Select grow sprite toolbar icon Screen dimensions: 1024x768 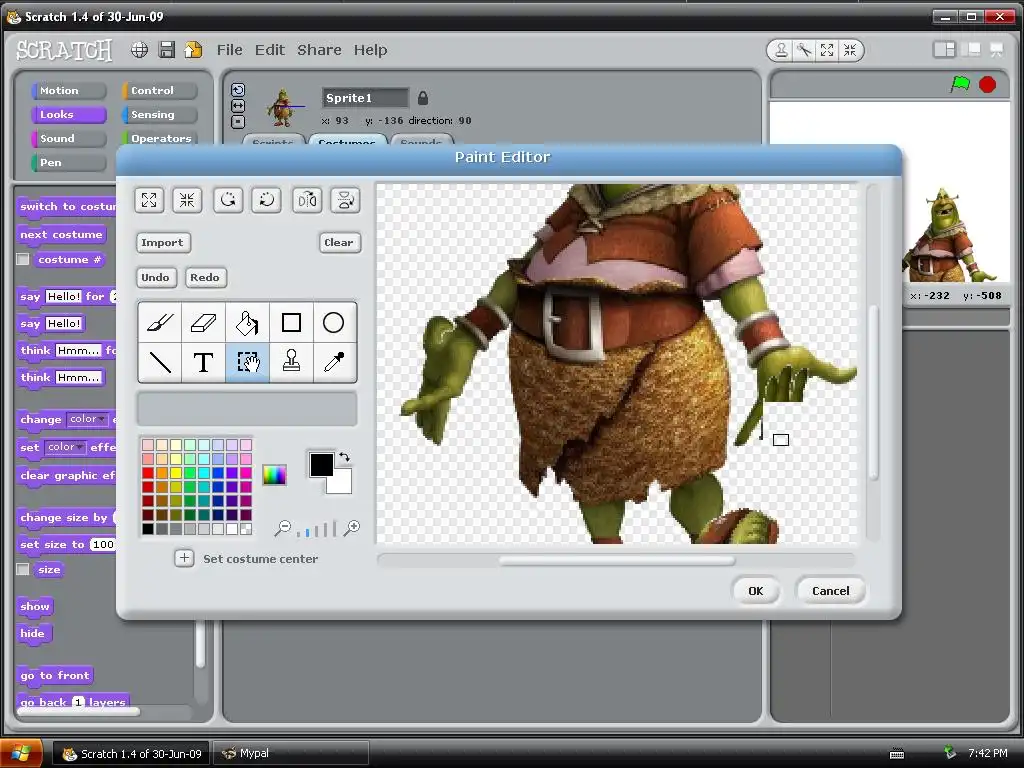tap(827, 50)
